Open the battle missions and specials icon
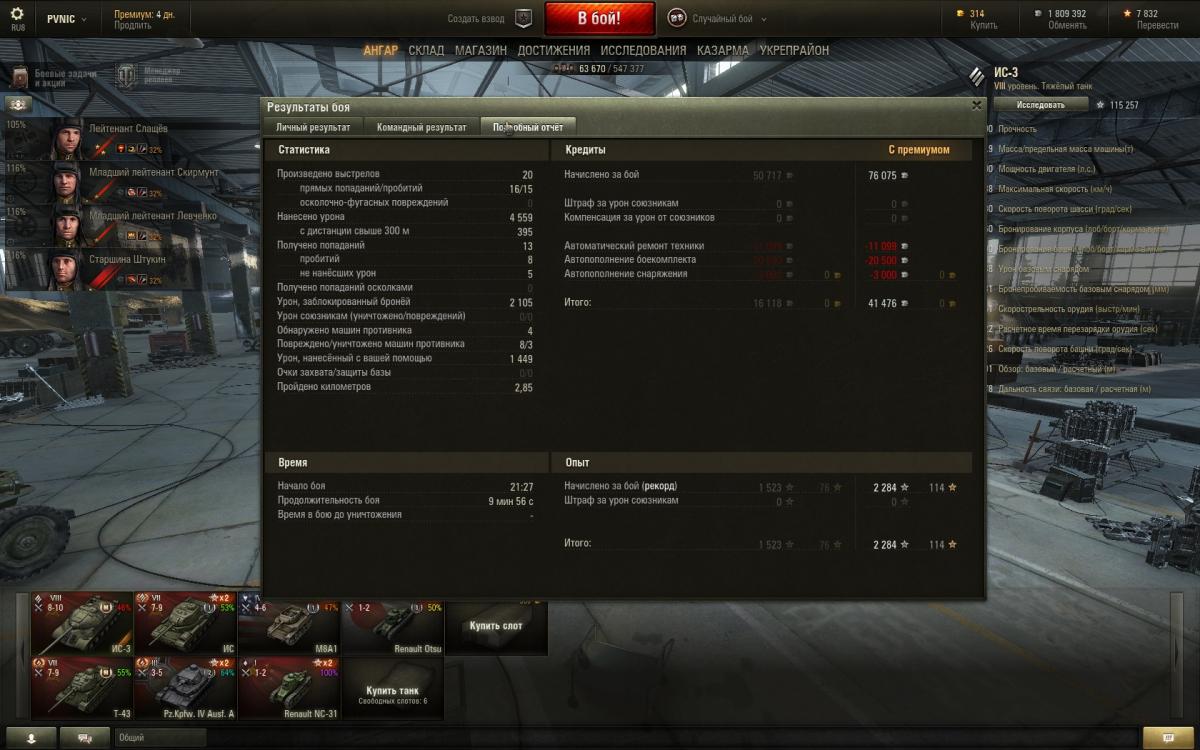This screenshot has height=750, width=1200. point(21,77)
